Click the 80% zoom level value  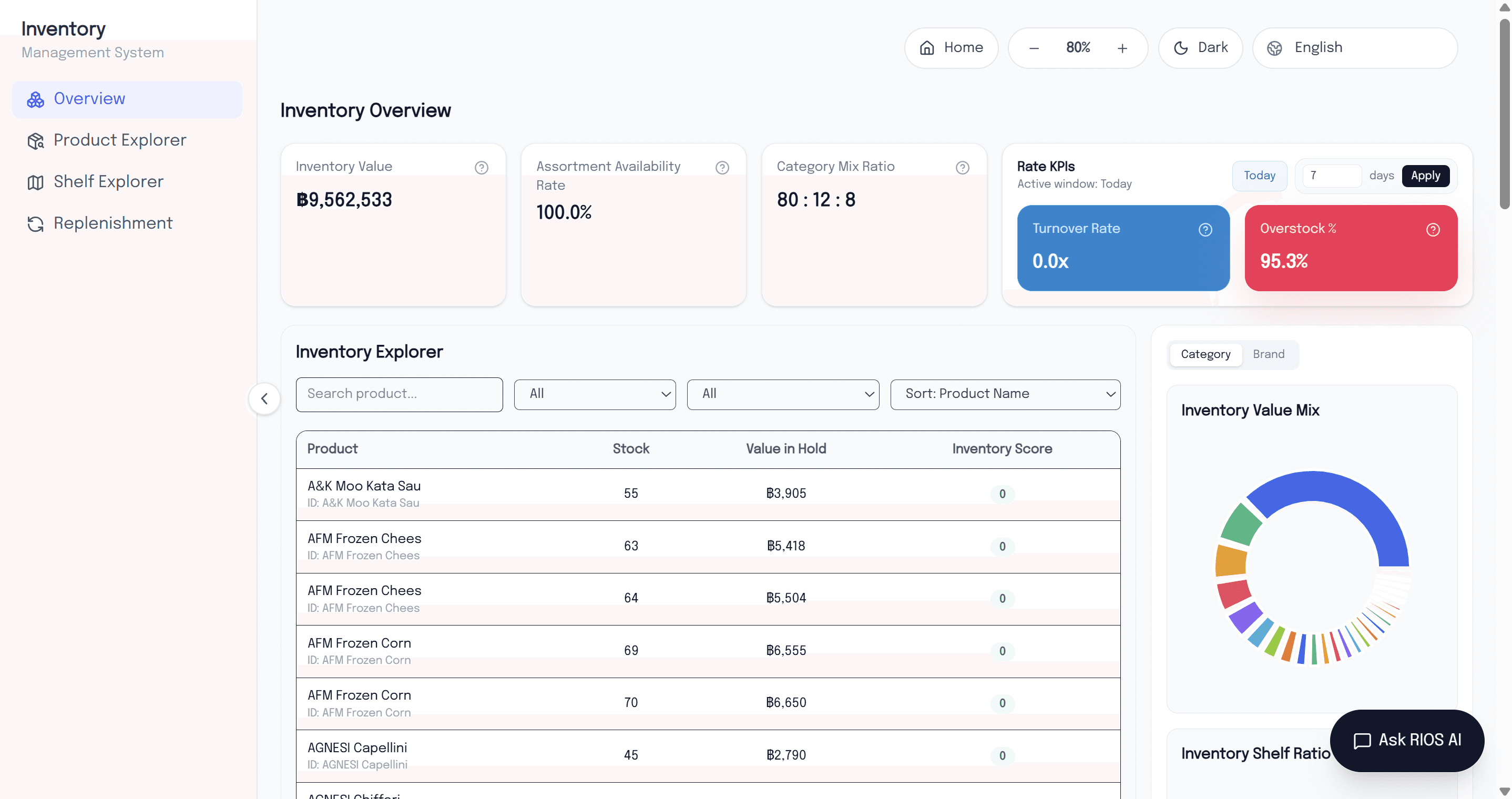tap(1078, 47)
